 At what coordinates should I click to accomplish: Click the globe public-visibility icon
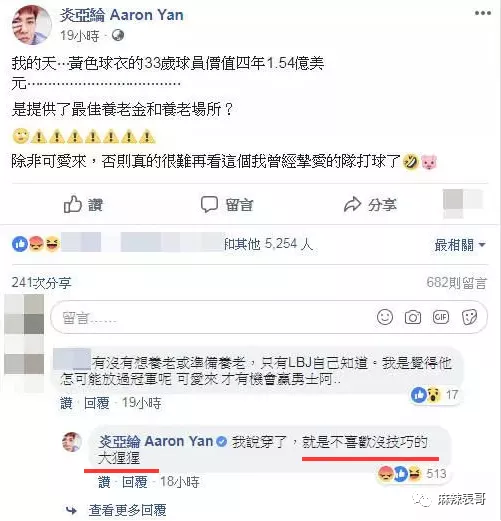[118, 35]
